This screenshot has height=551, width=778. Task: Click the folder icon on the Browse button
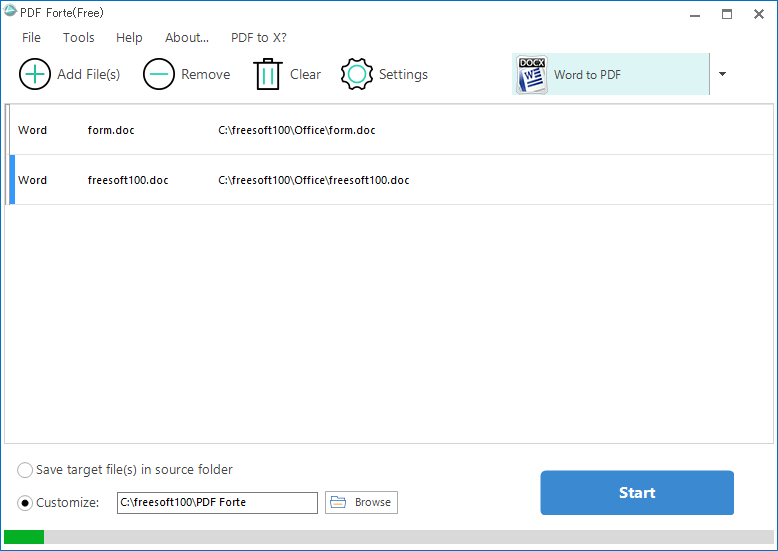[x=338, y=502]
